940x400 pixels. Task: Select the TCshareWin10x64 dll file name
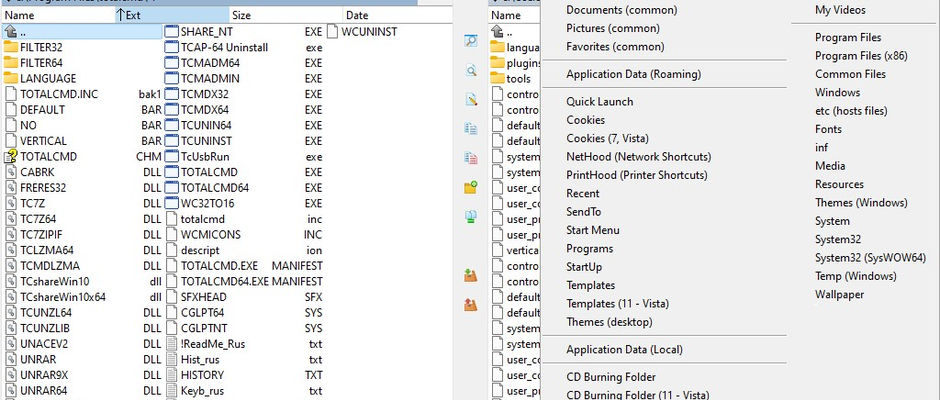pos(62,297)
